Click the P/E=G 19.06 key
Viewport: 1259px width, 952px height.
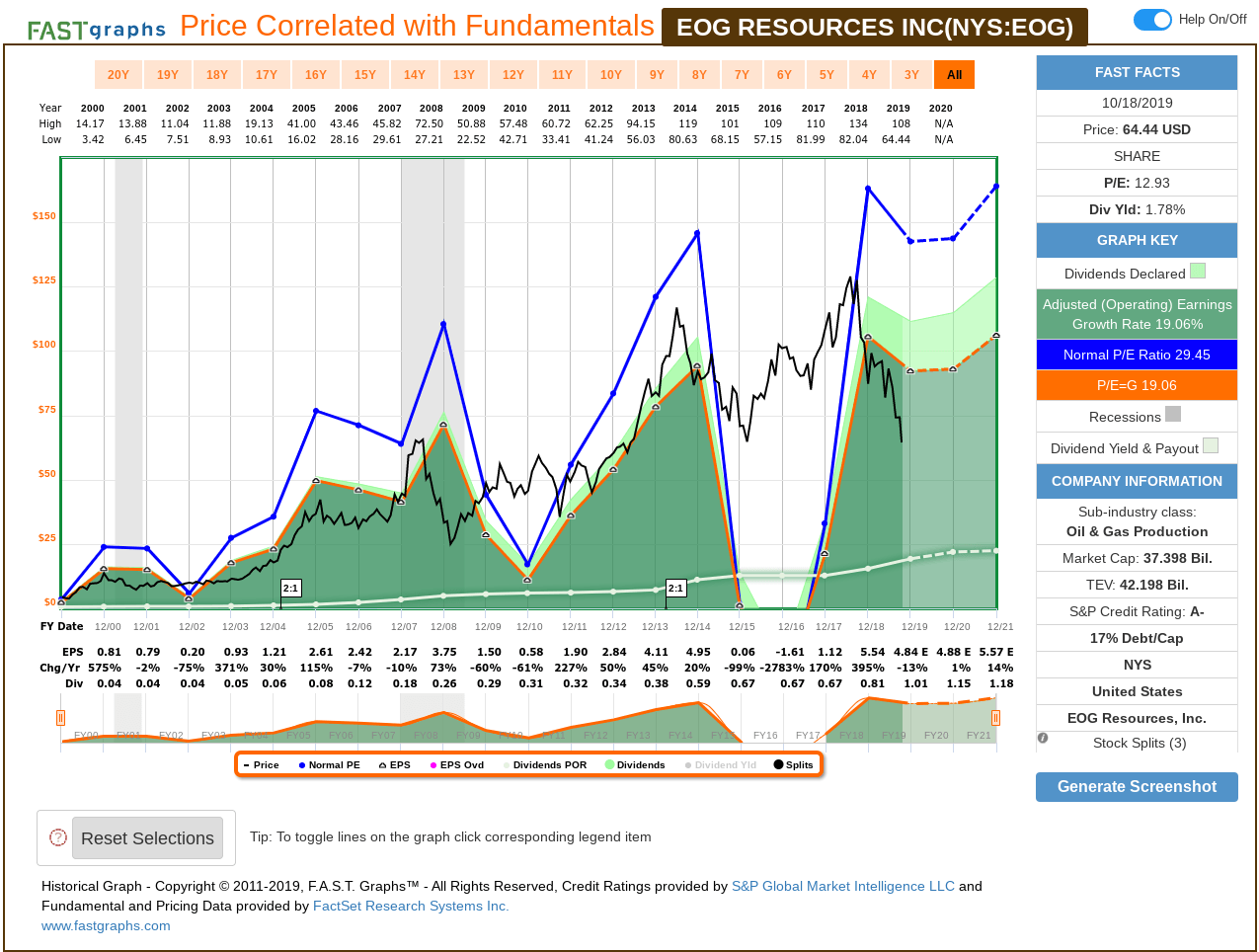[1137, 385]
